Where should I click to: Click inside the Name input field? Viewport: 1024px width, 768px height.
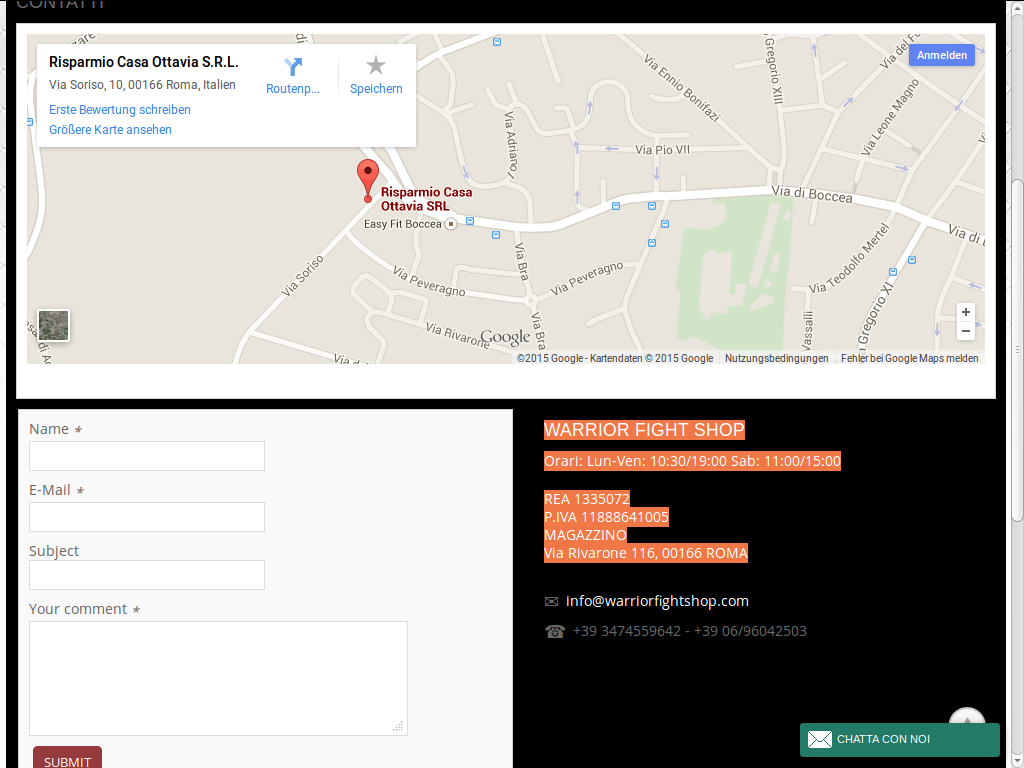[x=147, y=456]
